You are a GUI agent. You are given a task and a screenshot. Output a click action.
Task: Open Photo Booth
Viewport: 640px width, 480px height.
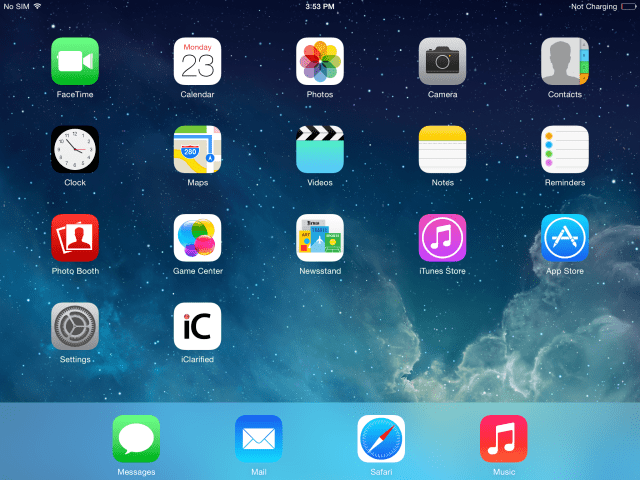pos(75,238)
